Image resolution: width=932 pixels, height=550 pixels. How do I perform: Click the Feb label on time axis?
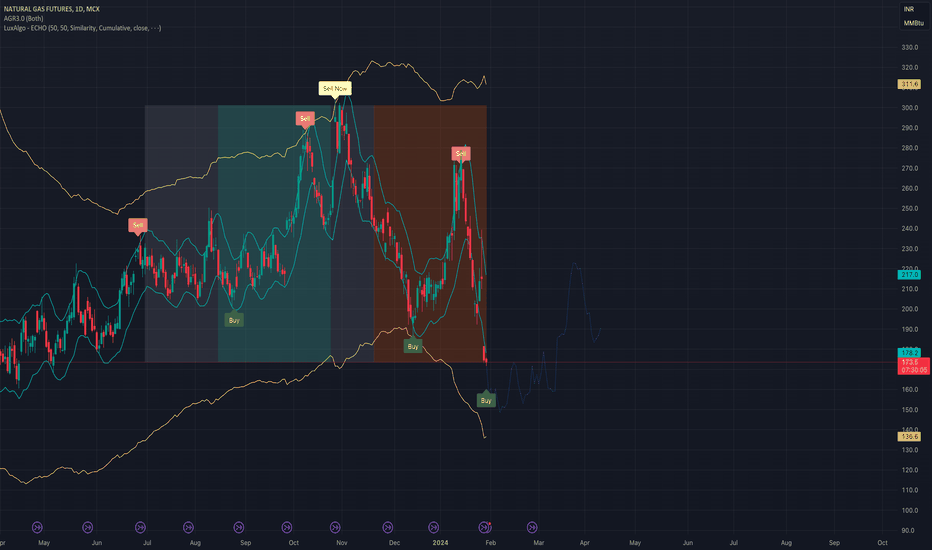click(491, 543)
